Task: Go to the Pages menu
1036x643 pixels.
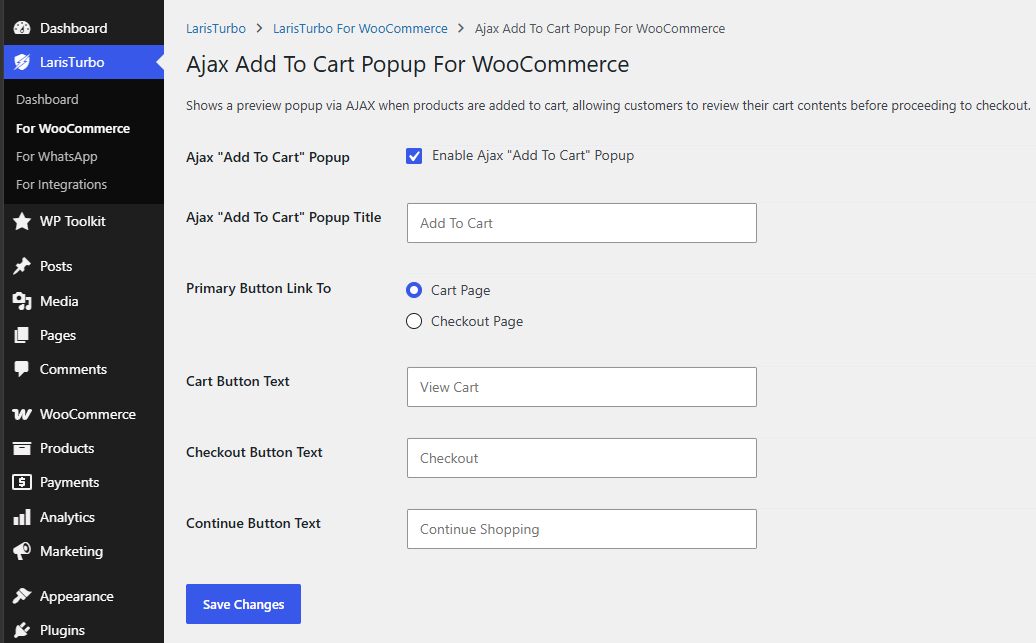Action: (x=84, y=335)
